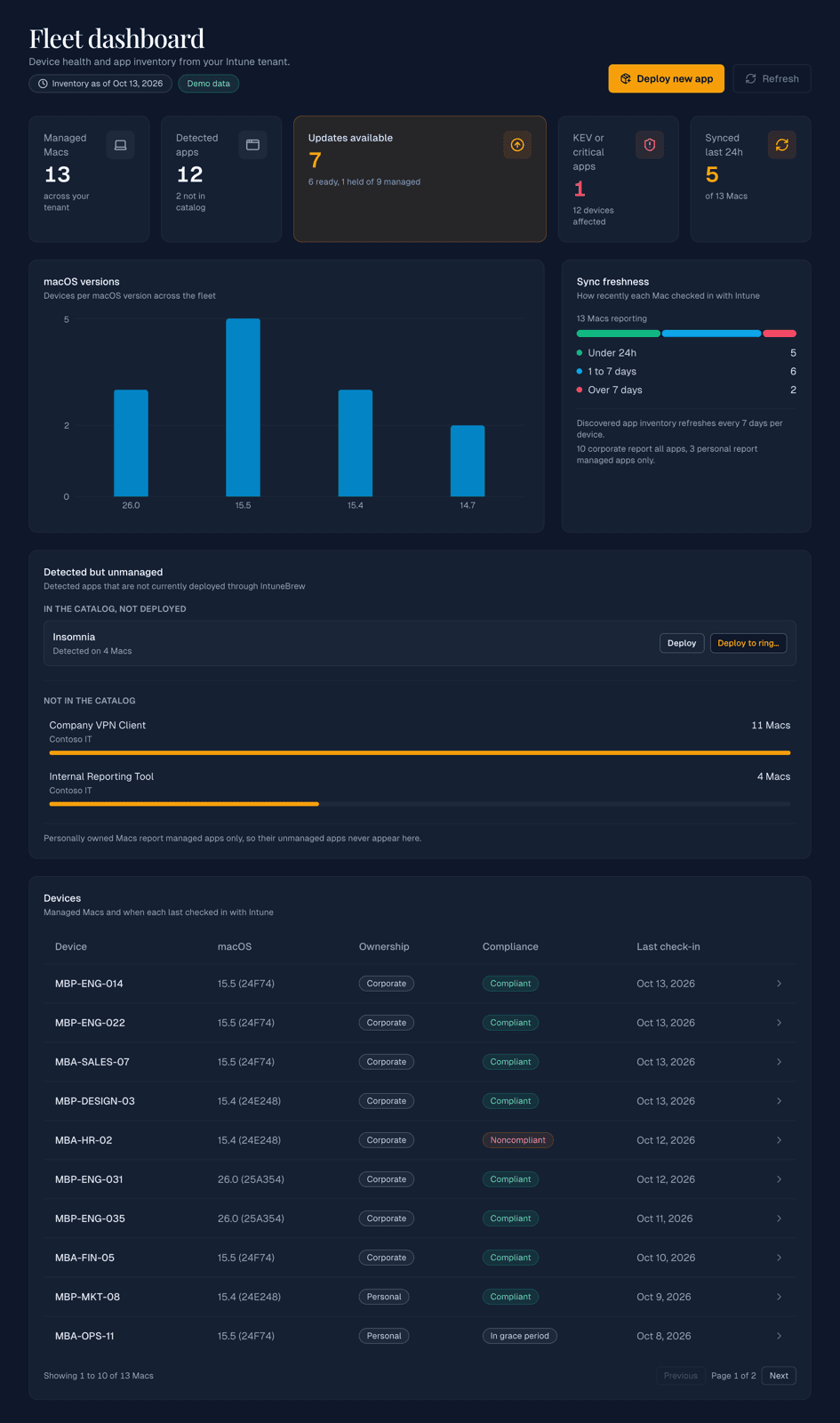This screenshot has width=840, height=1423.
Task: Click the In grace period badge
Action: [520, 1336]
